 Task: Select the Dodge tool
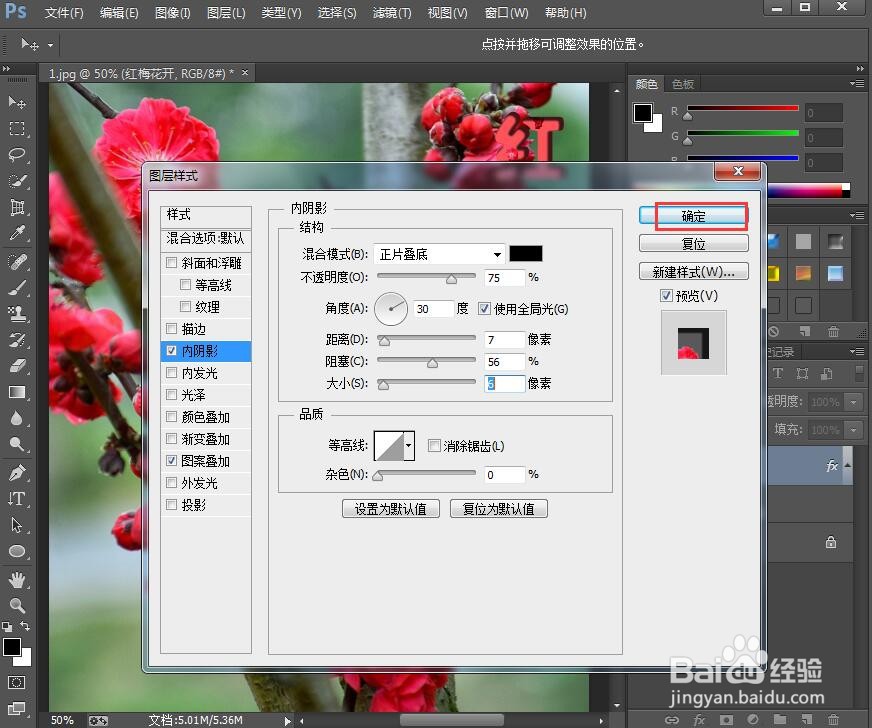pyautogui.click(x=17, y=444)
